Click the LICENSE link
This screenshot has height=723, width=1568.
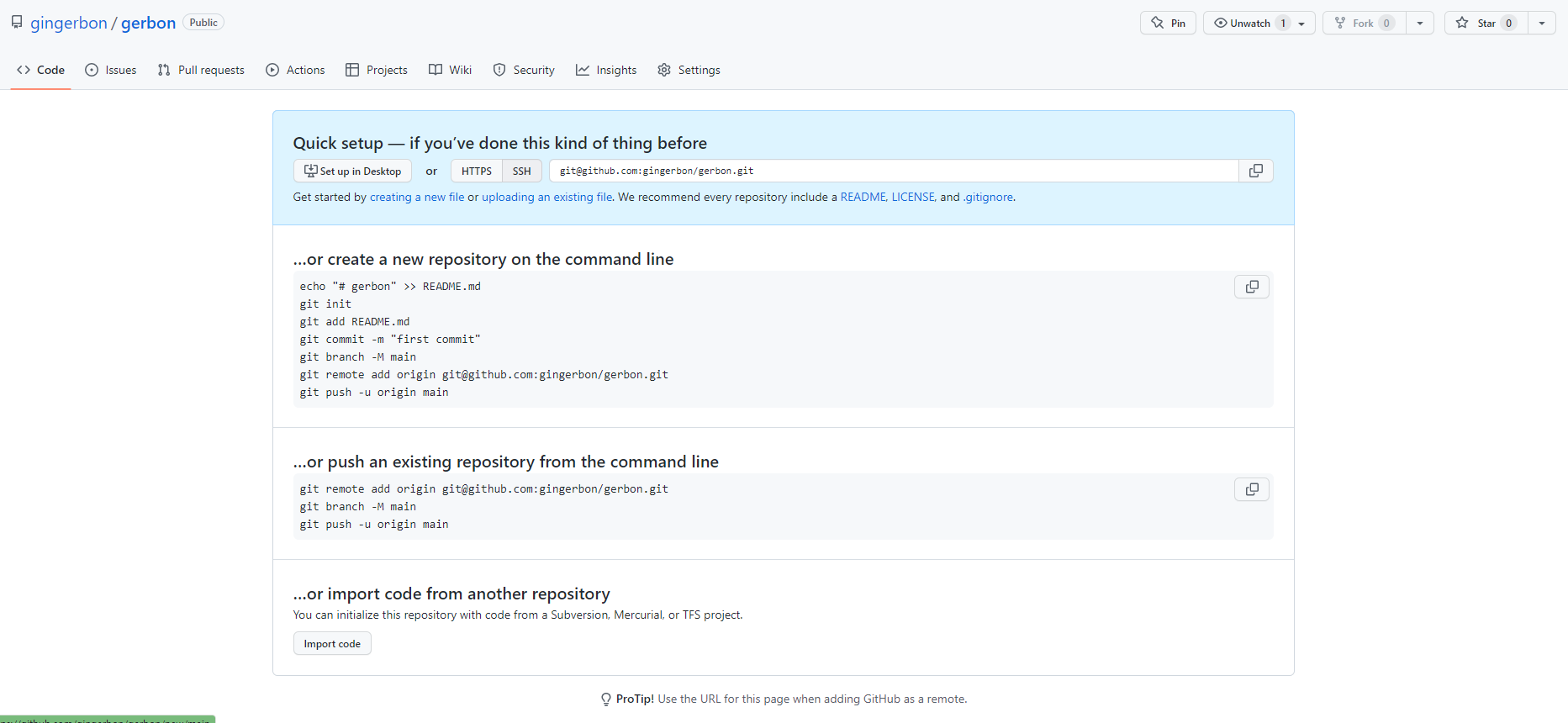pos(913,197)
